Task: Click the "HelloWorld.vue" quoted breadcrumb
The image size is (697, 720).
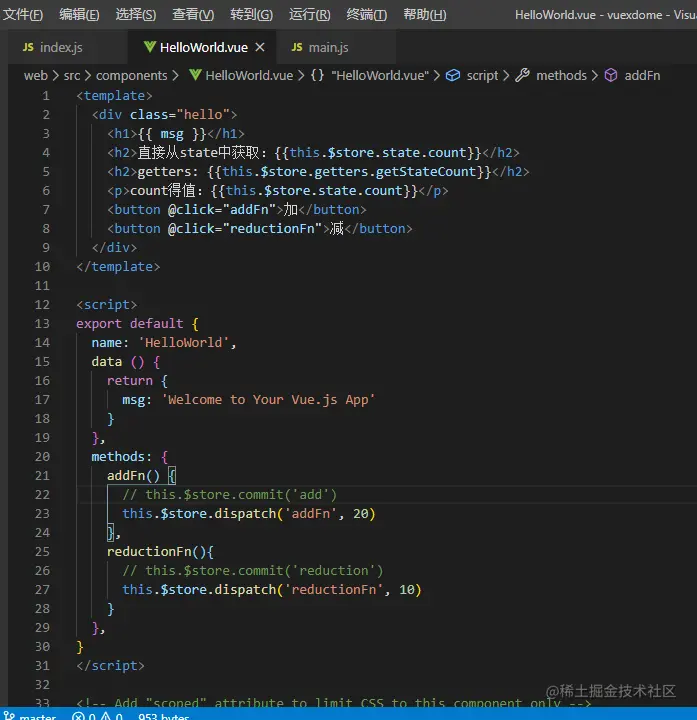Action: pyautogui.click(x=380, y=75)
